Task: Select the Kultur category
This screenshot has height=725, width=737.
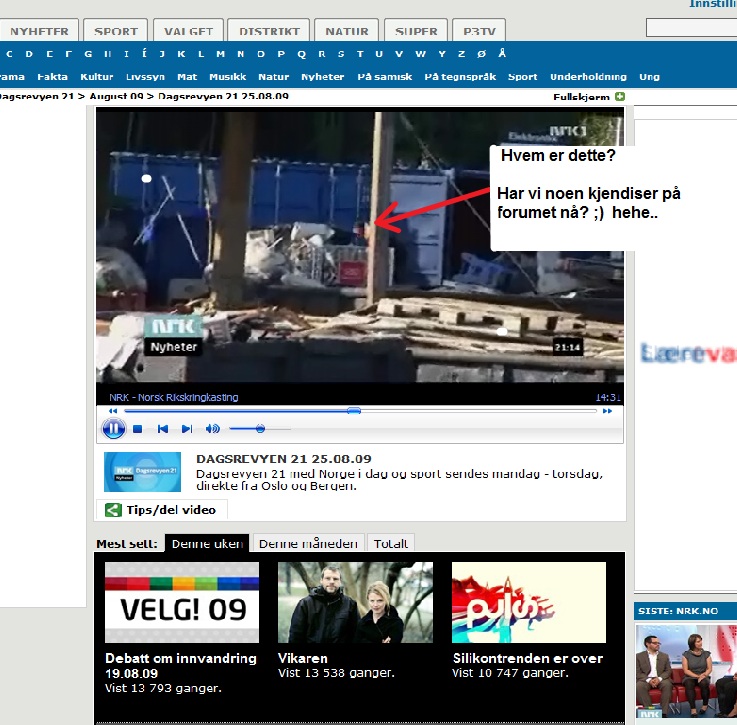Action: point(96,77)
